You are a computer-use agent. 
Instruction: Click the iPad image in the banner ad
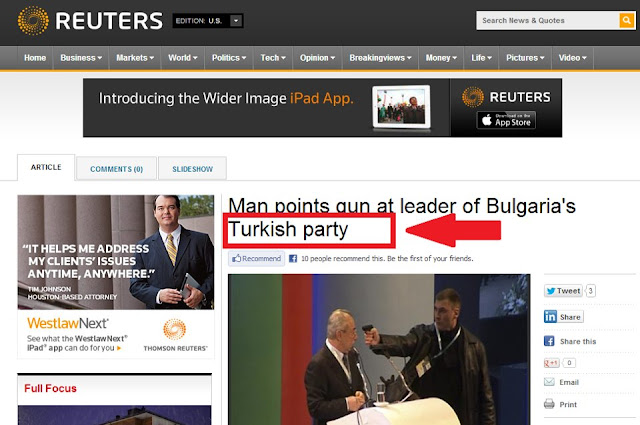pos(401,107)
